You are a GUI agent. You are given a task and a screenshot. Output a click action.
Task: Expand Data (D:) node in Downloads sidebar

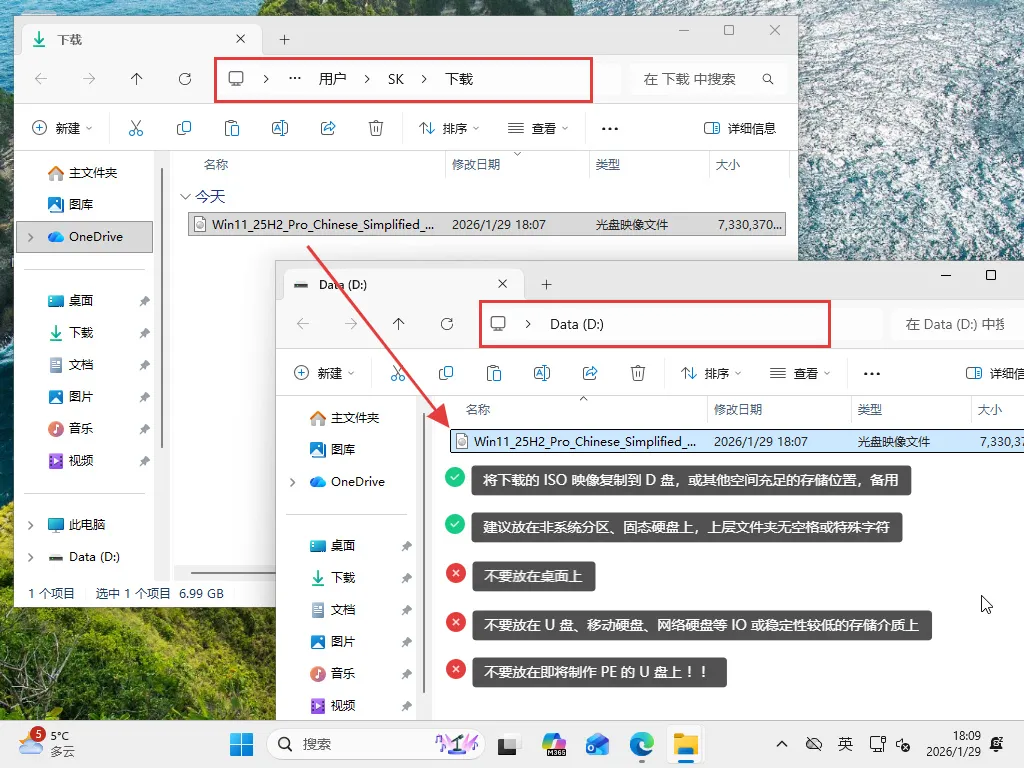(x=31, y=557)
